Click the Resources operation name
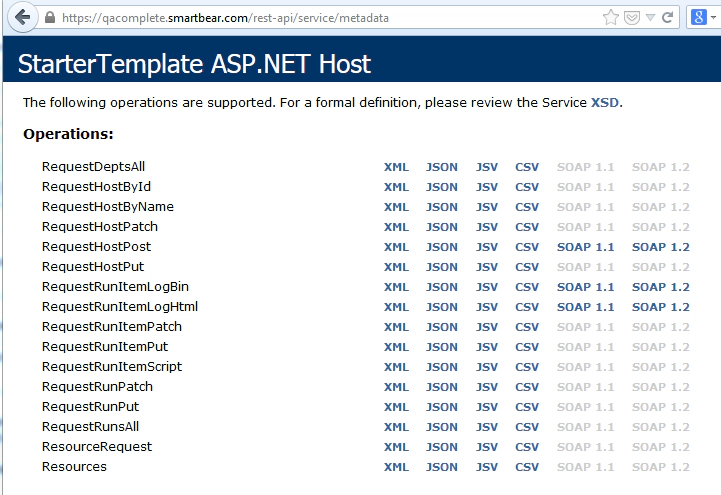This screenshot has width=721, height=495. click(x=74, y=467)
